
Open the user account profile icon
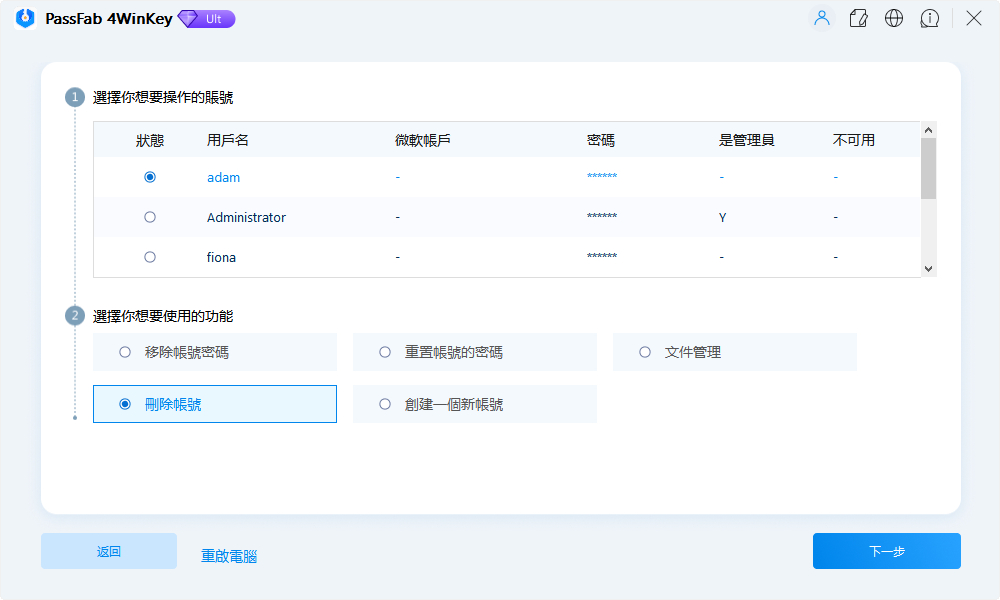(x=821, y=17)
